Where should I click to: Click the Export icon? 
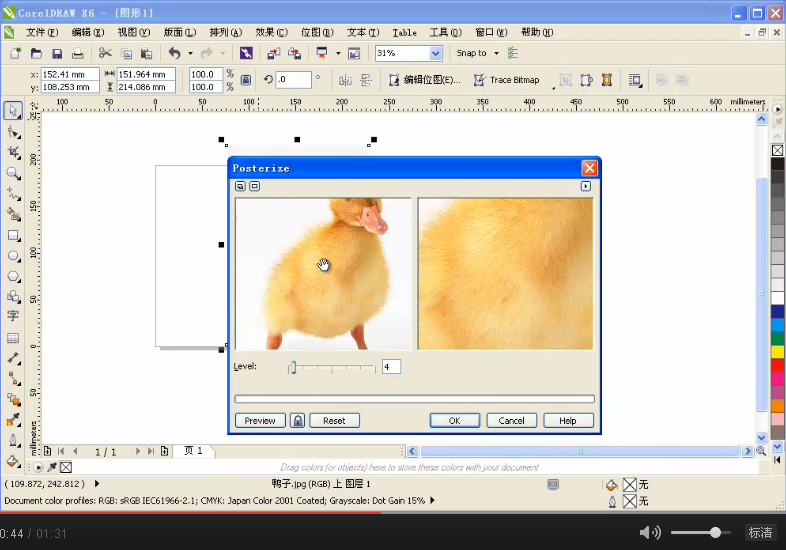[x=295, y=53]
